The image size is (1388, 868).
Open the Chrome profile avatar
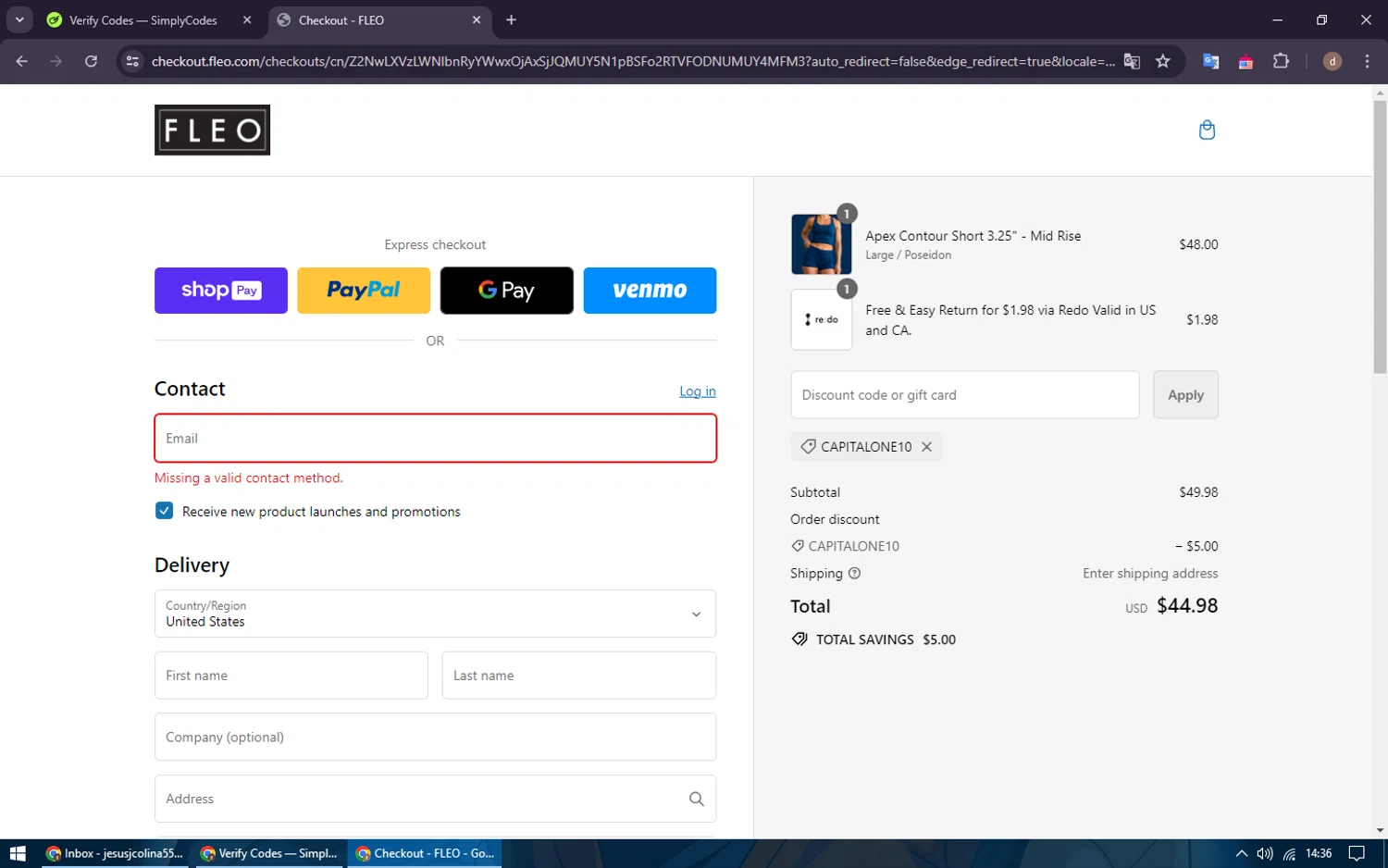(1332, 61)
